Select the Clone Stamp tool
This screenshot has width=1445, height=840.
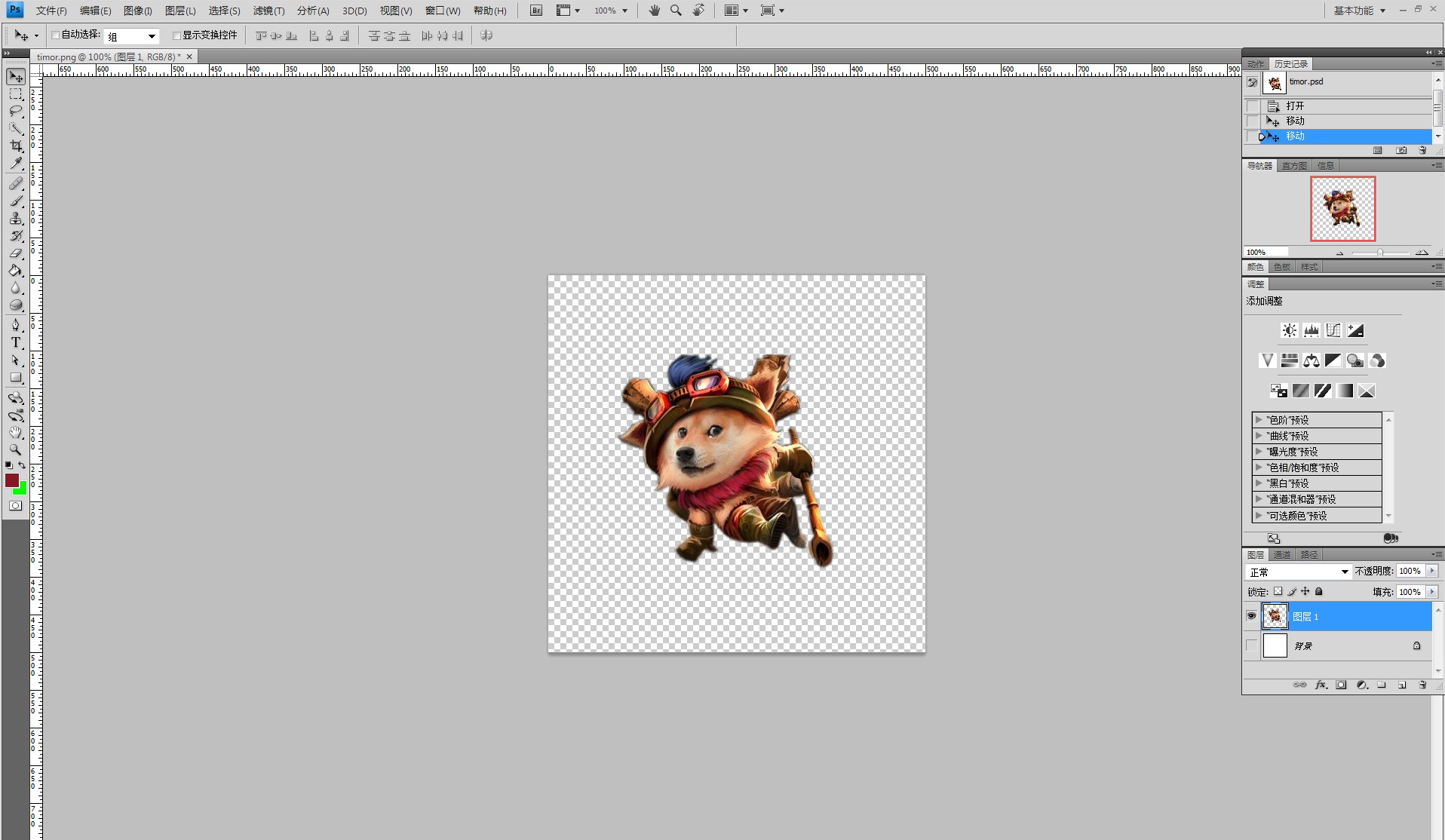(16, 219)
